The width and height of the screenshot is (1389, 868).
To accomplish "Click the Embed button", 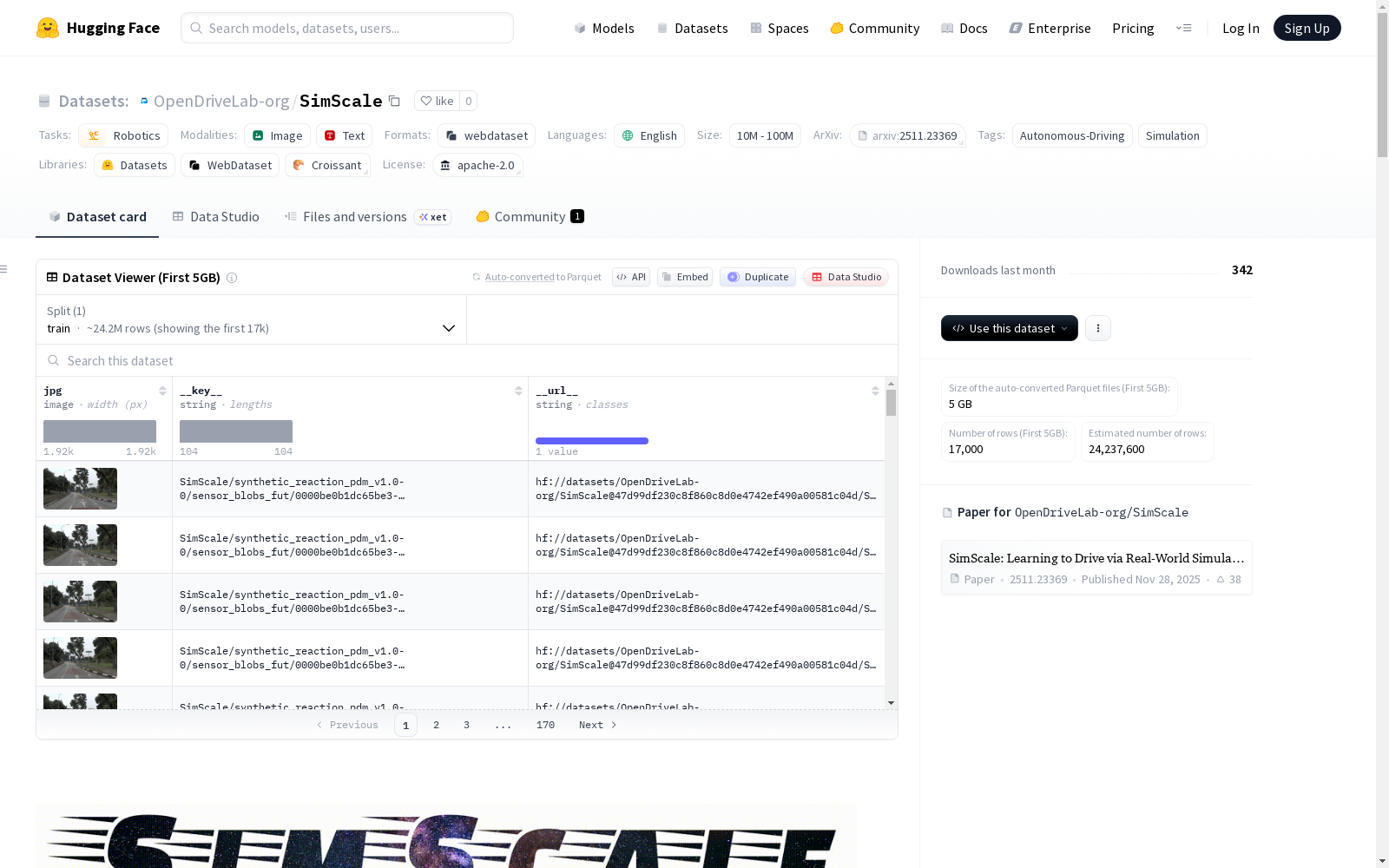I will pos(685,277).
